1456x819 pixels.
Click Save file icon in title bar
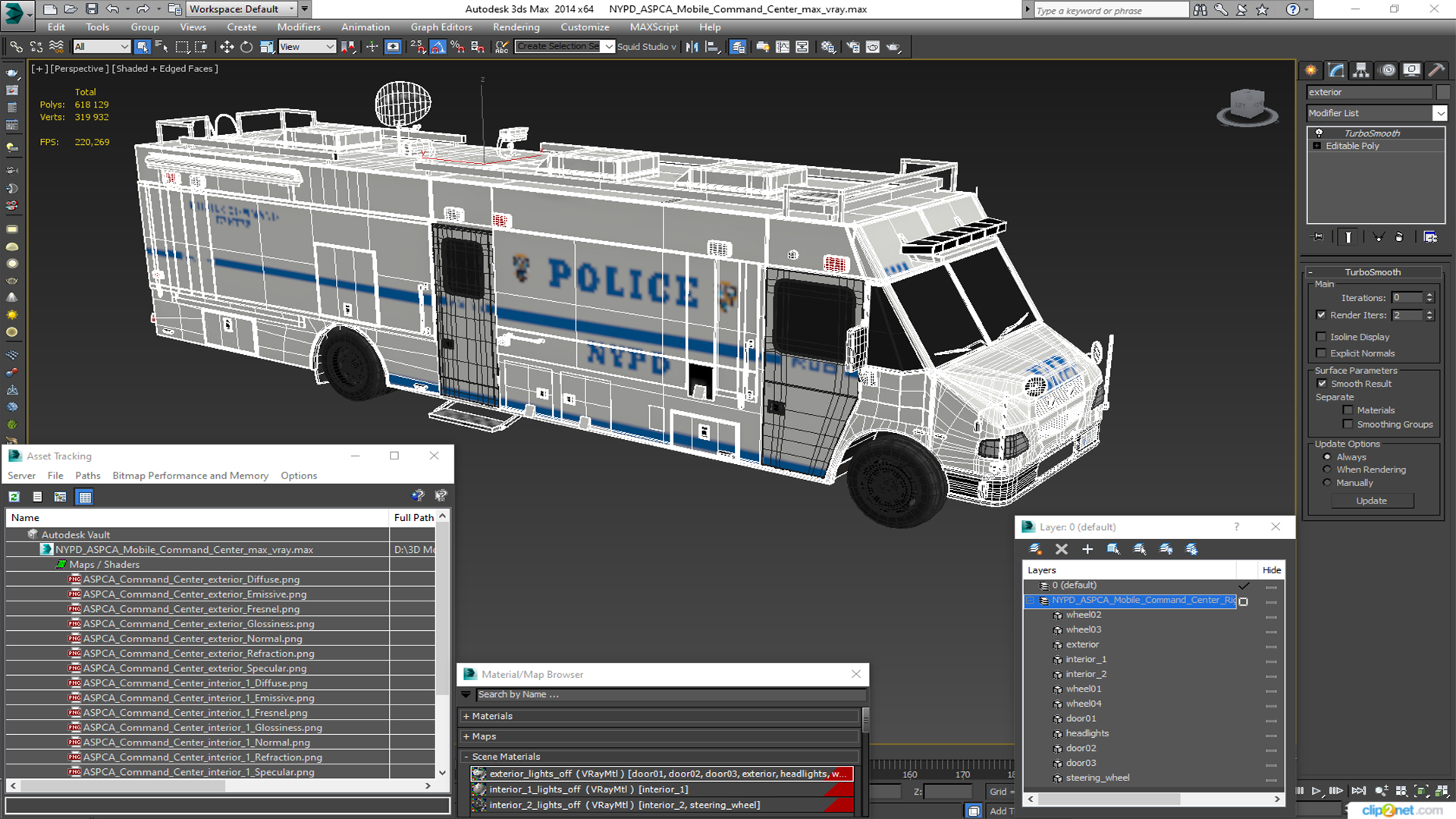pyautogui.click(x=91, y=9)
